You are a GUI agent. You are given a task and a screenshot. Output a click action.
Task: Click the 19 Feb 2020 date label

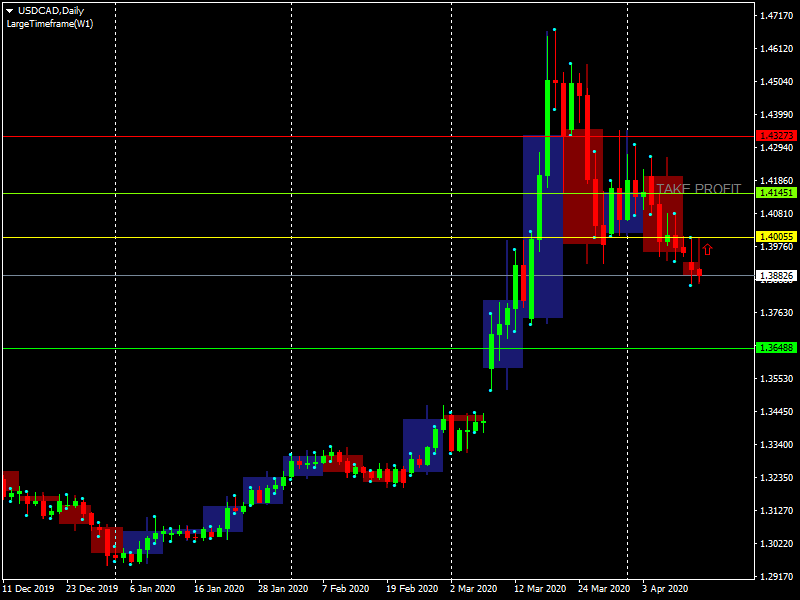[412, 589]
